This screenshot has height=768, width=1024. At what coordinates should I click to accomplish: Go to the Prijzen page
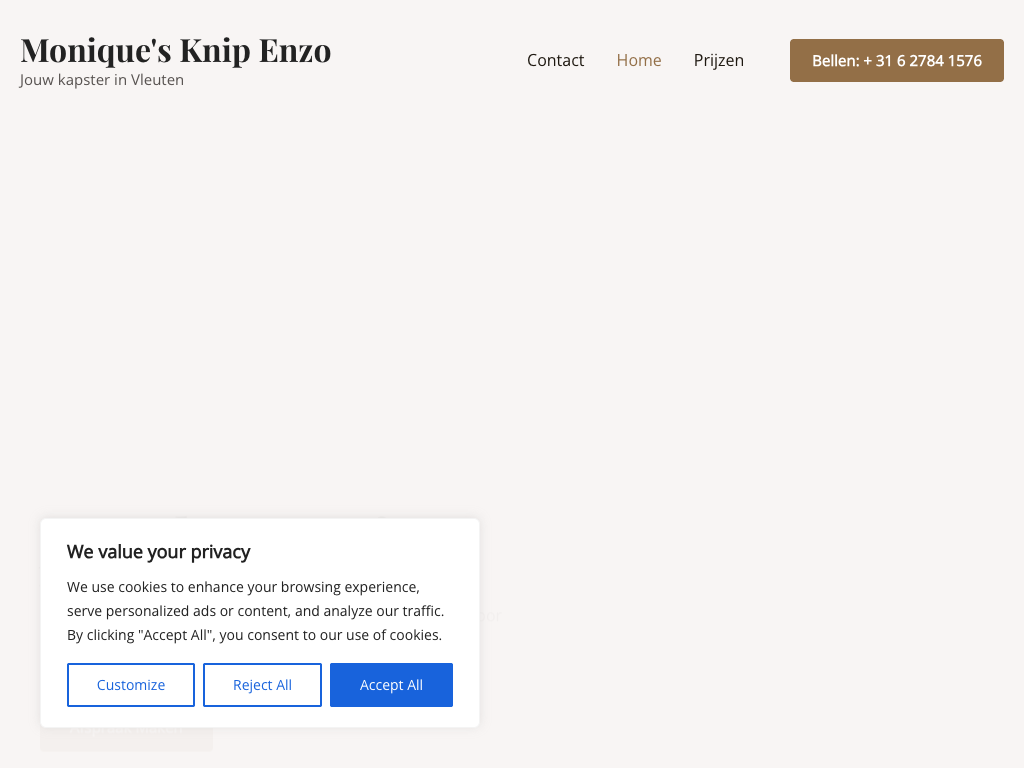click(719, 60)
